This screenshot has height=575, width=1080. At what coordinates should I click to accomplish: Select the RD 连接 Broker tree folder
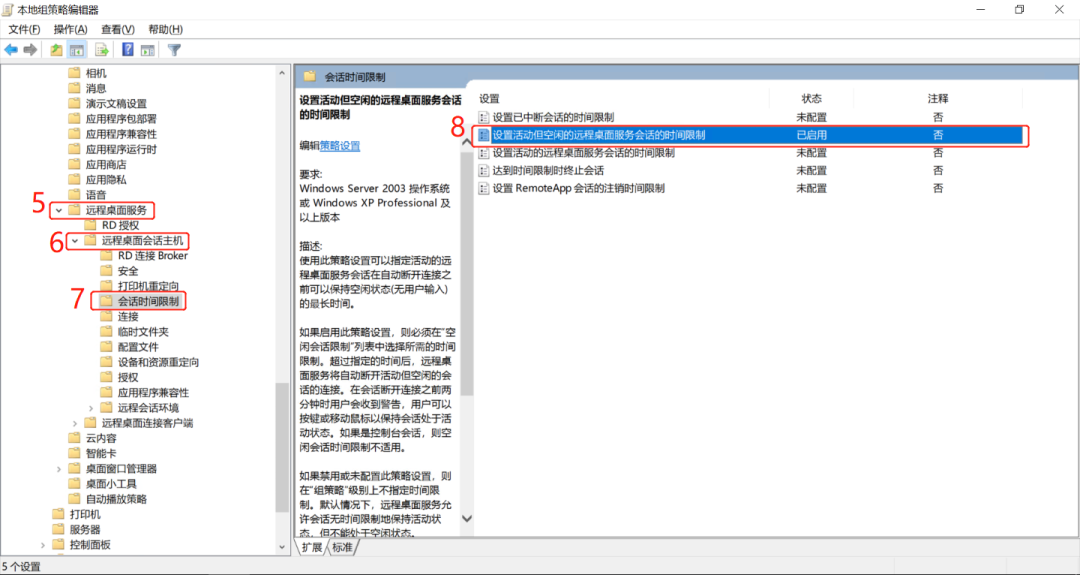(153, 255)
